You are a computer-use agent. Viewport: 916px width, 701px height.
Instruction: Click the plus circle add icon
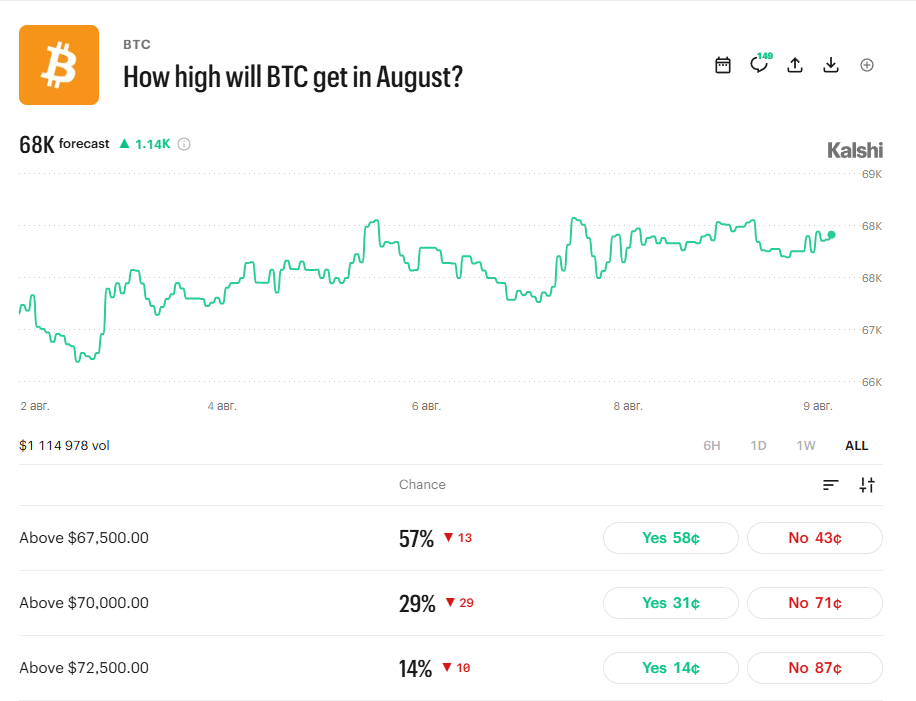[x=867, y=65]
